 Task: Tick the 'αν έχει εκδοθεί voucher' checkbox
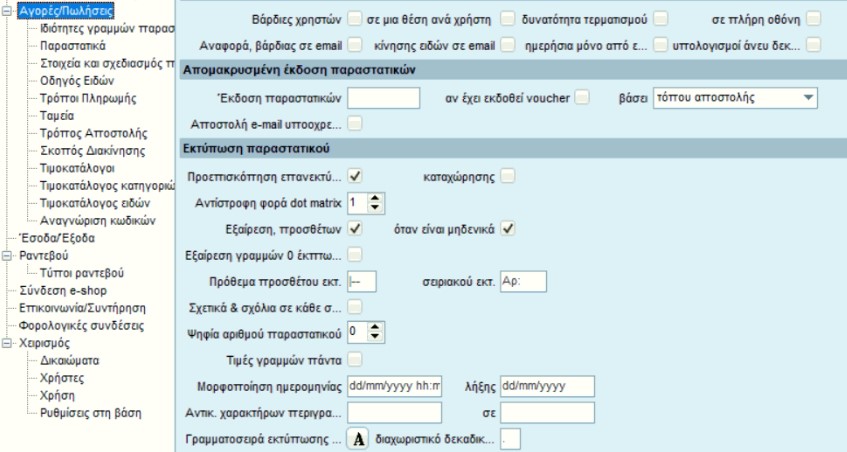[582, 98]
